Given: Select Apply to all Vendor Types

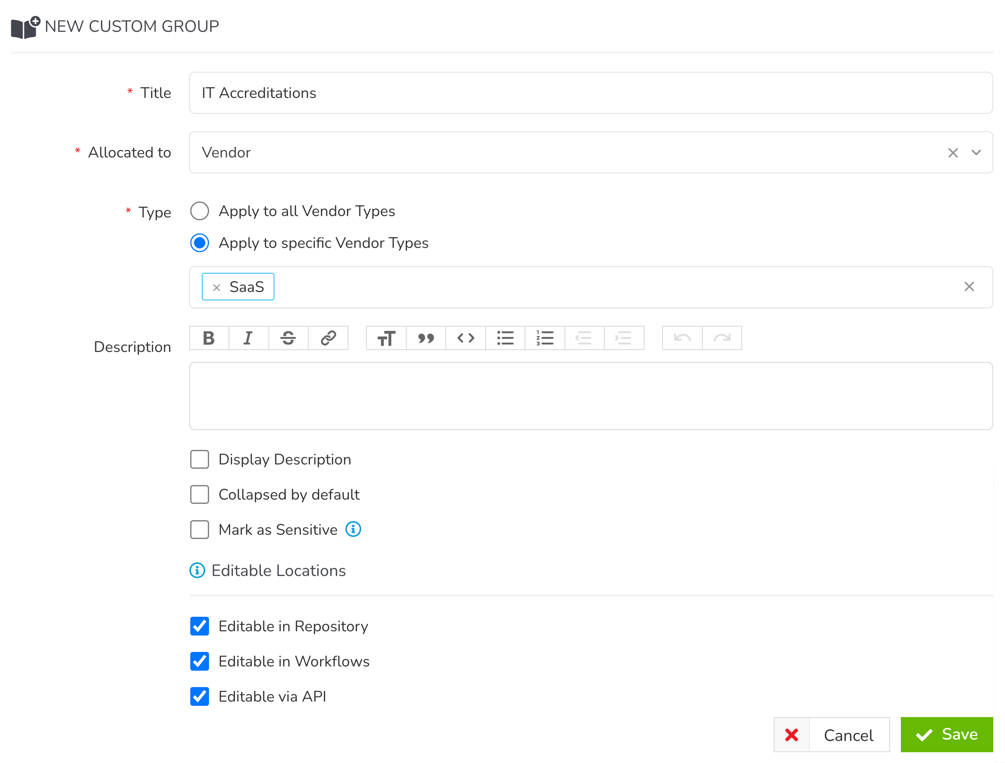Looking at the screenshot, I should 199,211.
